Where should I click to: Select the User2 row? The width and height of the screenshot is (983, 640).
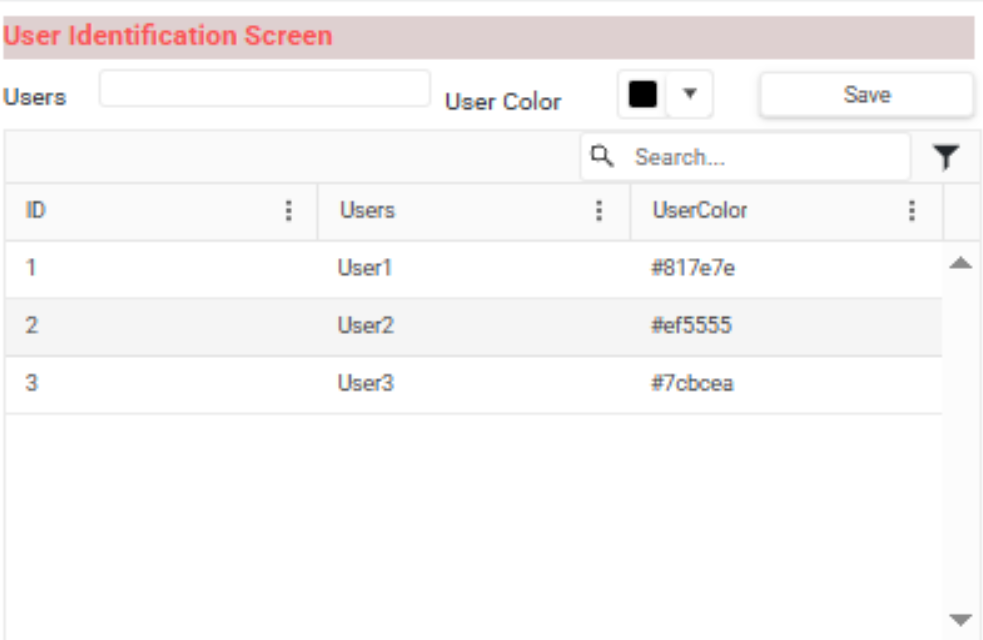coord(473,327)
